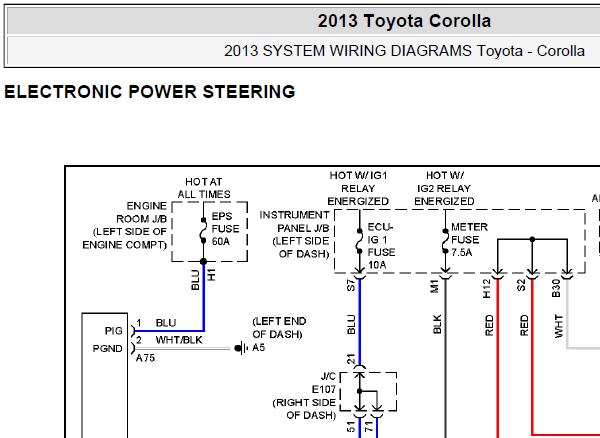Select the "(LEFT END OF DASH)" location note

[279, 328]
